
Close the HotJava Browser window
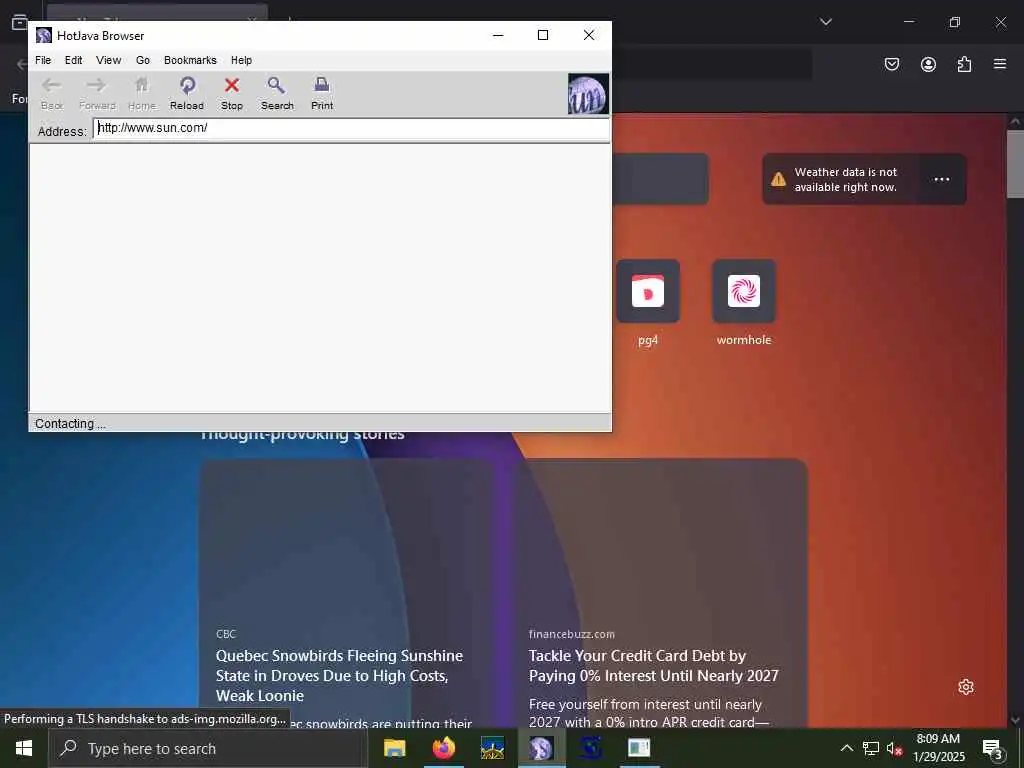coord(588,35)
